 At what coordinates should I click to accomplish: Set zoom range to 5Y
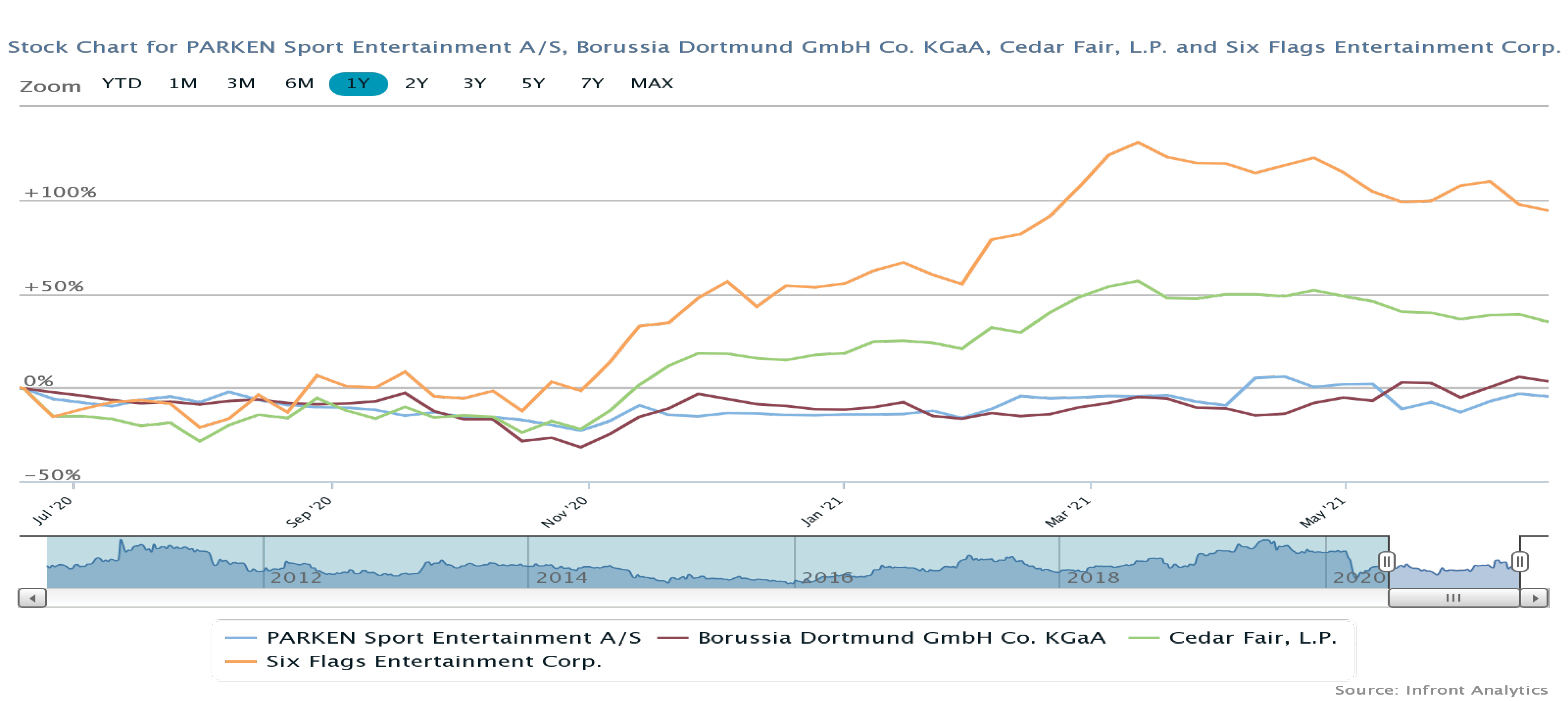[533, 84]
